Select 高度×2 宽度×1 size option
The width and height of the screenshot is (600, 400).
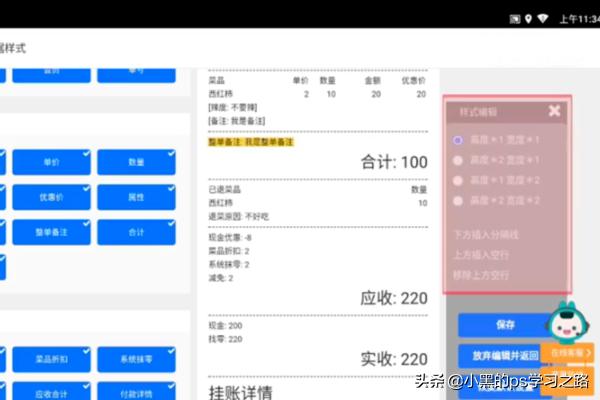tap(459, 160)
